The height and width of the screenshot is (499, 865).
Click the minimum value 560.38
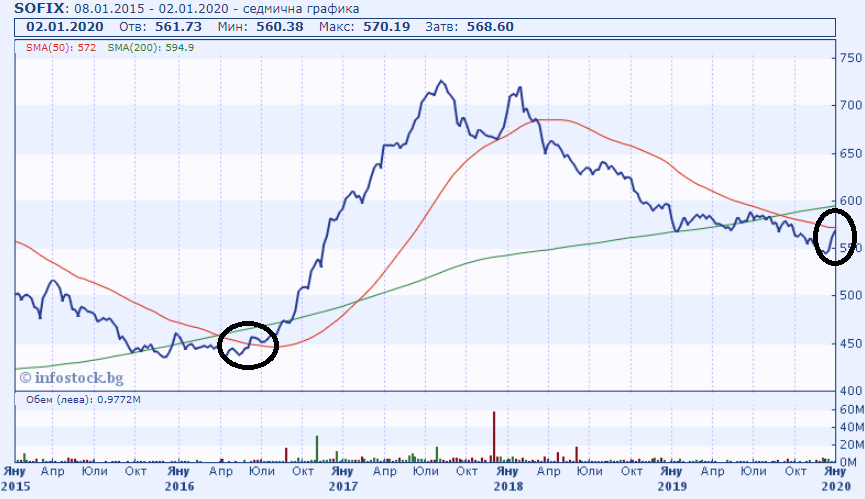click(x=280, y=26)
